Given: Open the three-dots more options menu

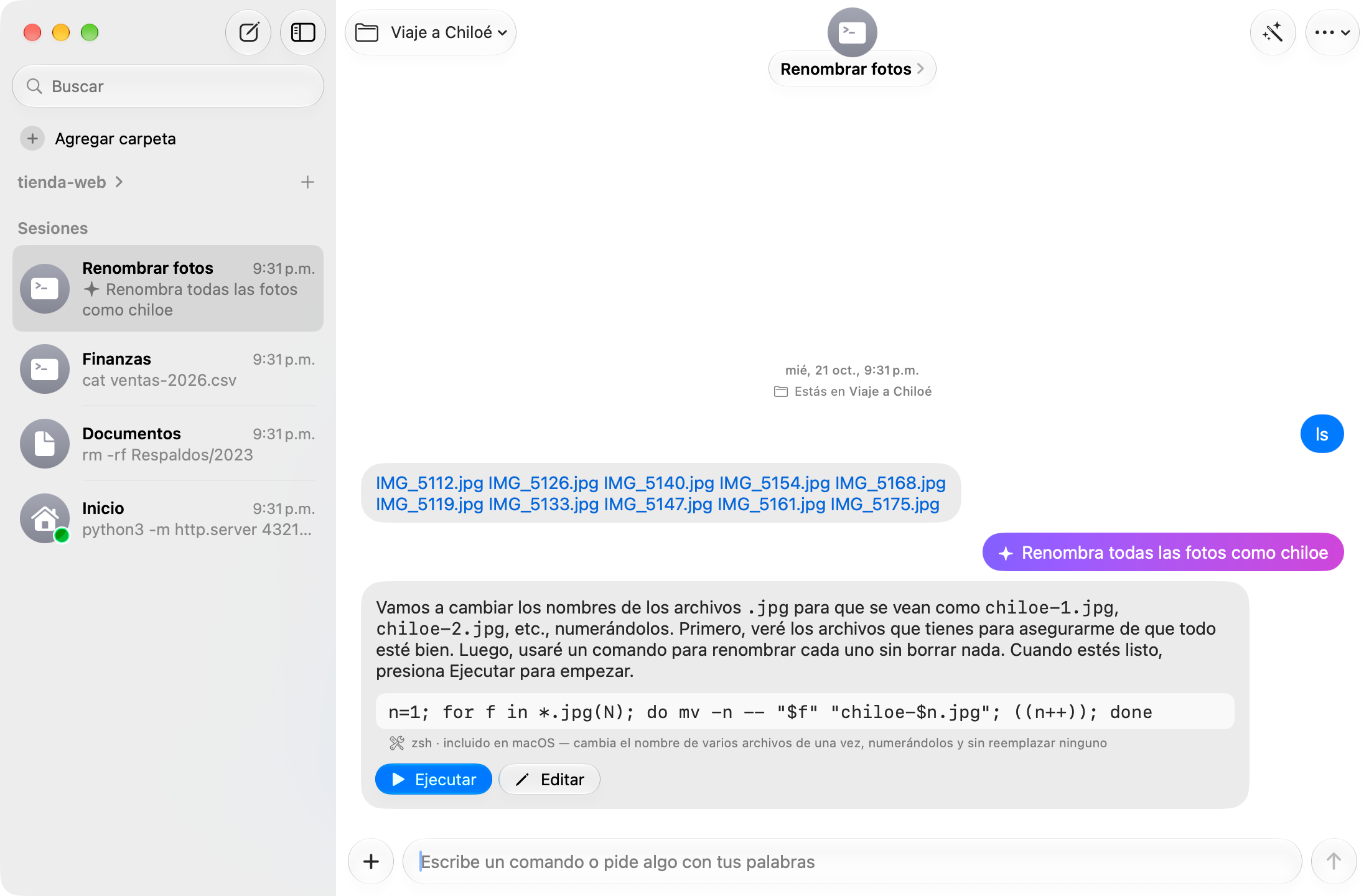Looking at the screenshot, I should [x=1332, y=32].
